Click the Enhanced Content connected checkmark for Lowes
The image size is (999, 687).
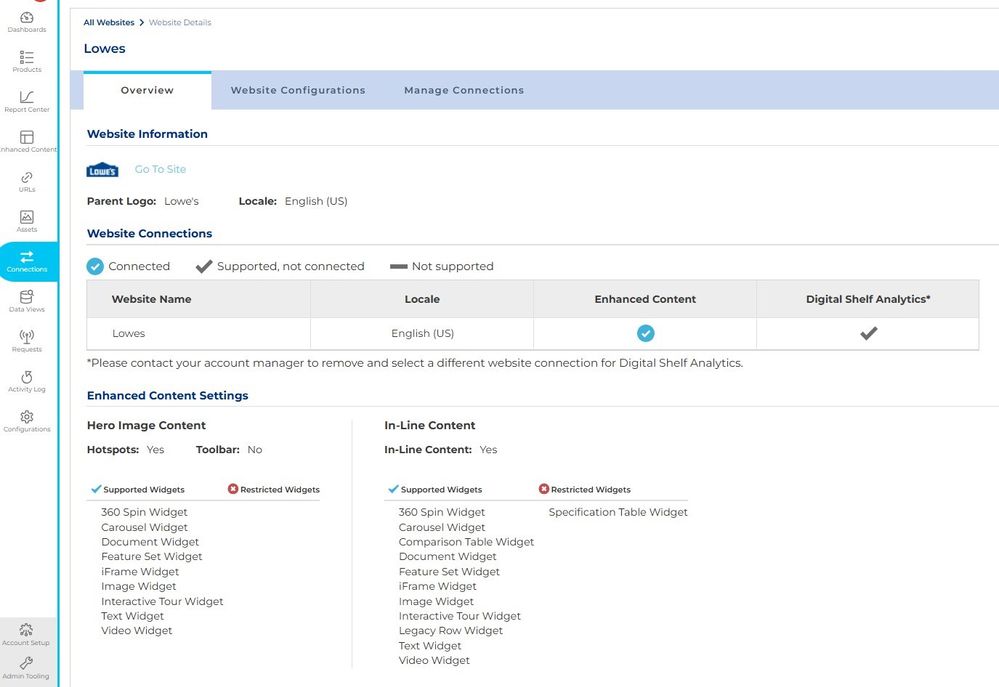[645, 333]
